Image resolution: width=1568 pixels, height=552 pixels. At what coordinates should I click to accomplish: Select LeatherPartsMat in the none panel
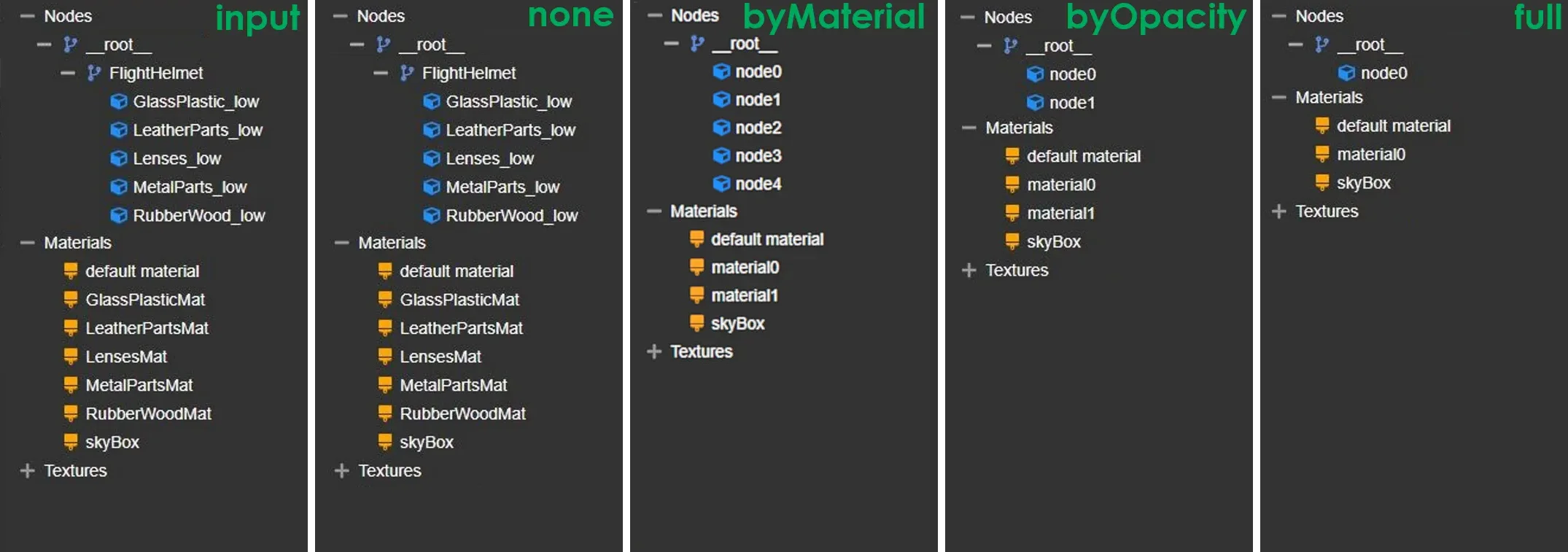pyautogui.click(x=461, y=328)
